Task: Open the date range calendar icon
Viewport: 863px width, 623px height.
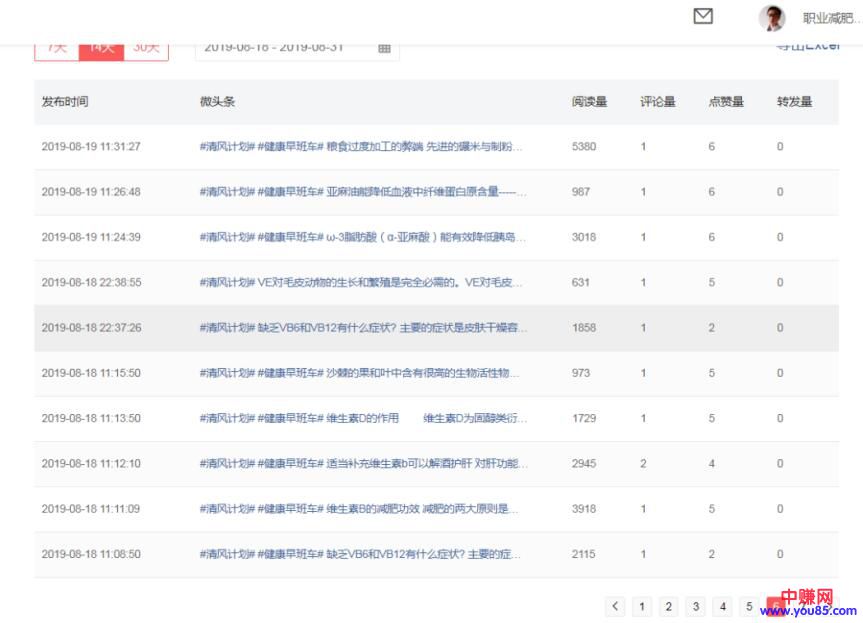Action: (x=384, y=48)
